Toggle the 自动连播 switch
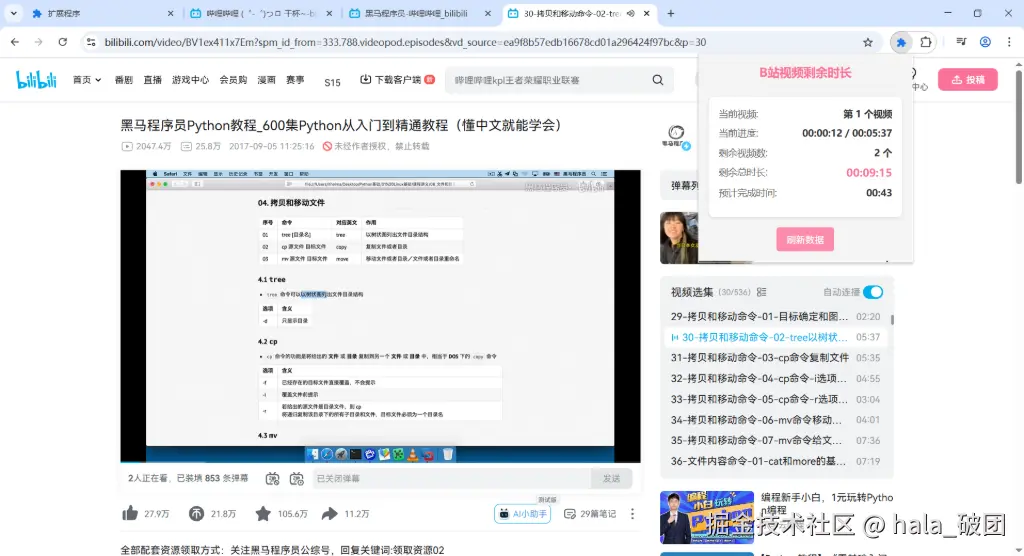Screen dimensions: 1024x556 pos(872,292)
